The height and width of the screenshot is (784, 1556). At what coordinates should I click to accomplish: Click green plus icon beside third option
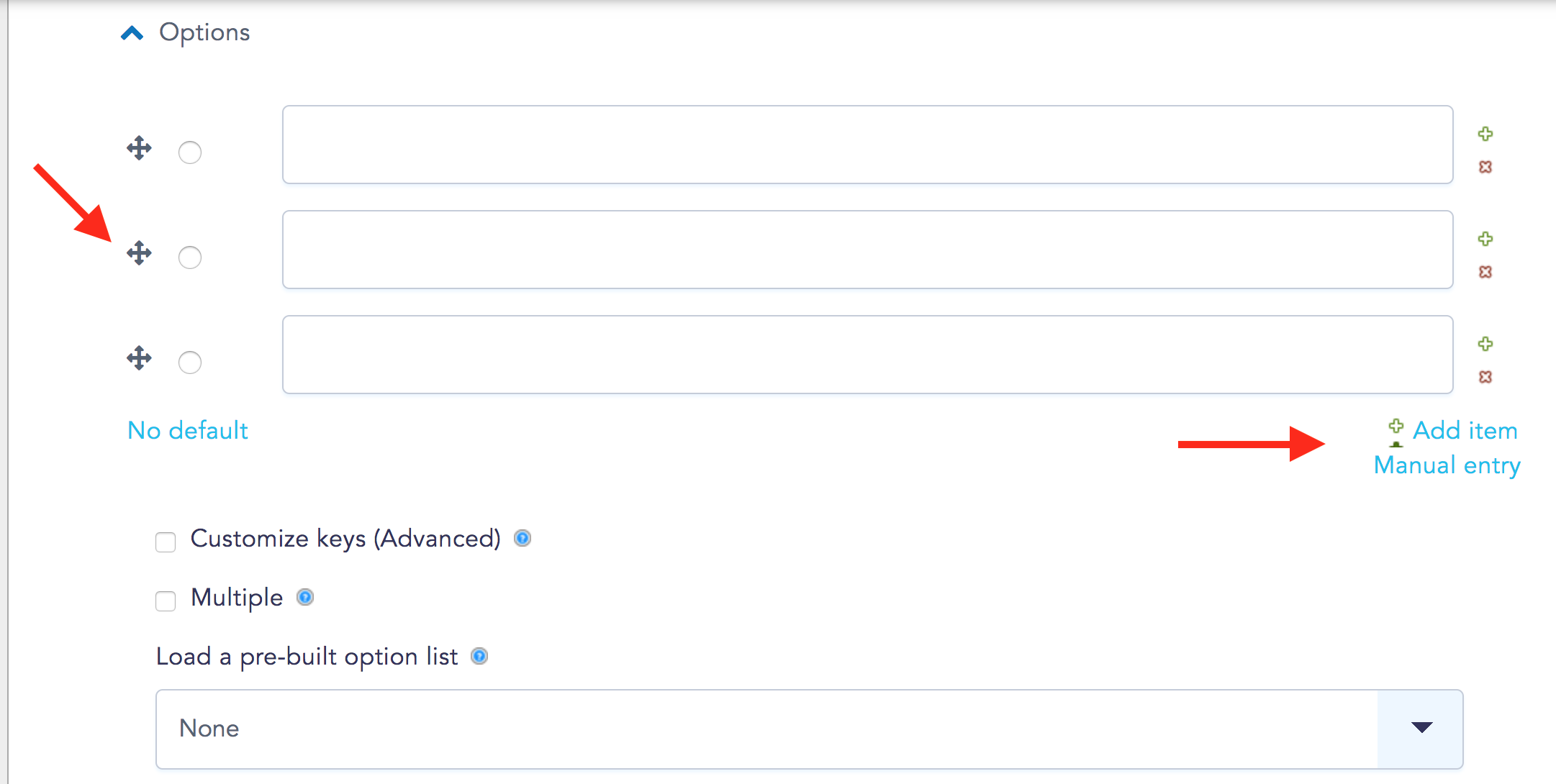pos(1485,344)
